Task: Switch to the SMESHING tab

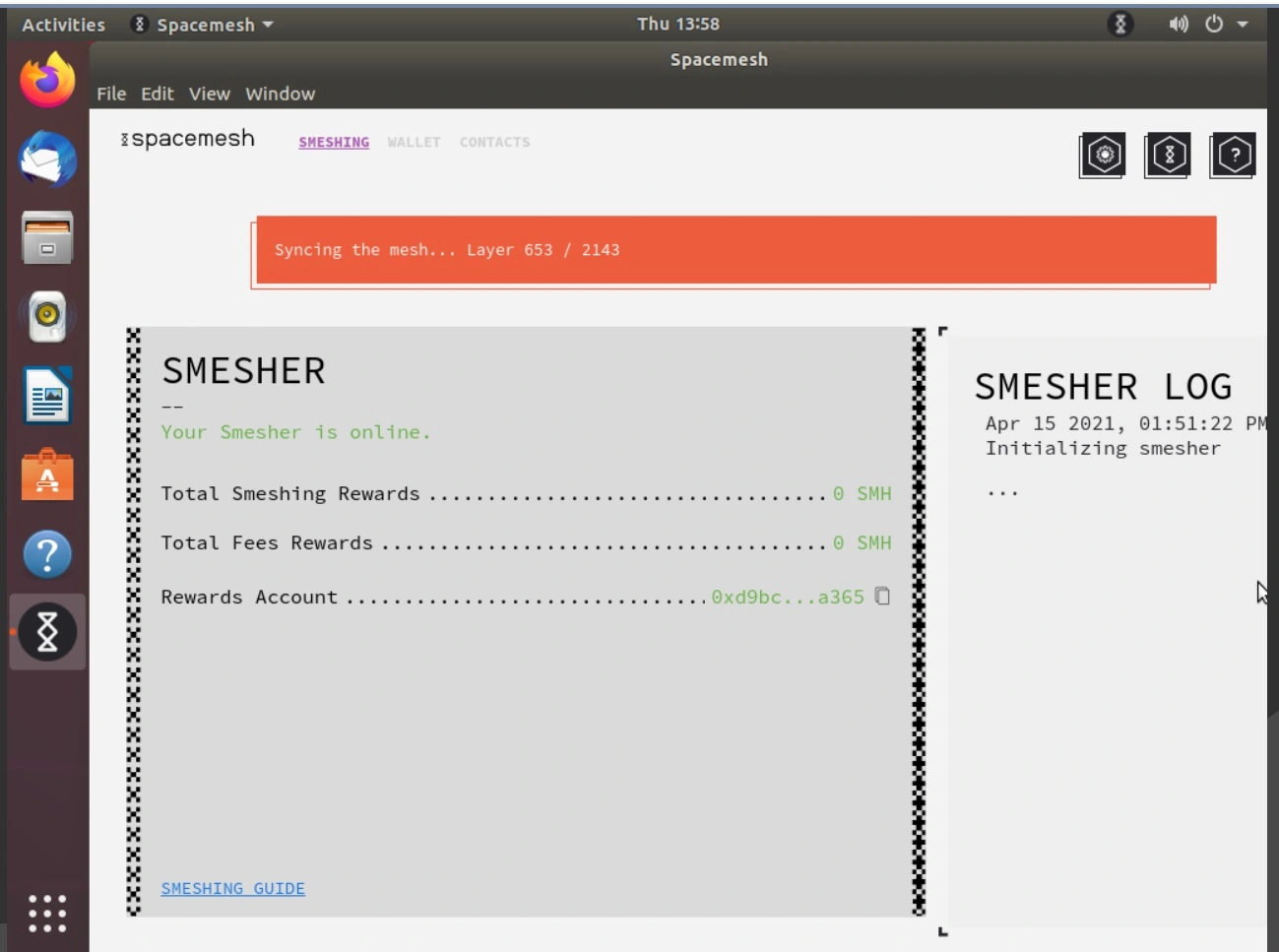Action: 334,143
